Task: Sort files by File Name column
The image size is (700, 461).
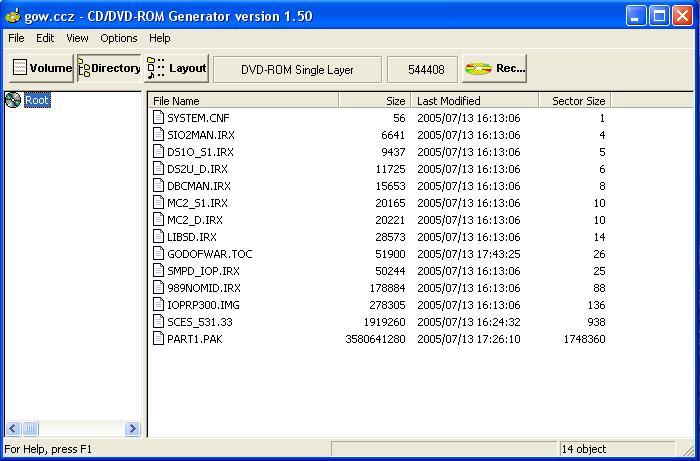Action: (243, 100)
